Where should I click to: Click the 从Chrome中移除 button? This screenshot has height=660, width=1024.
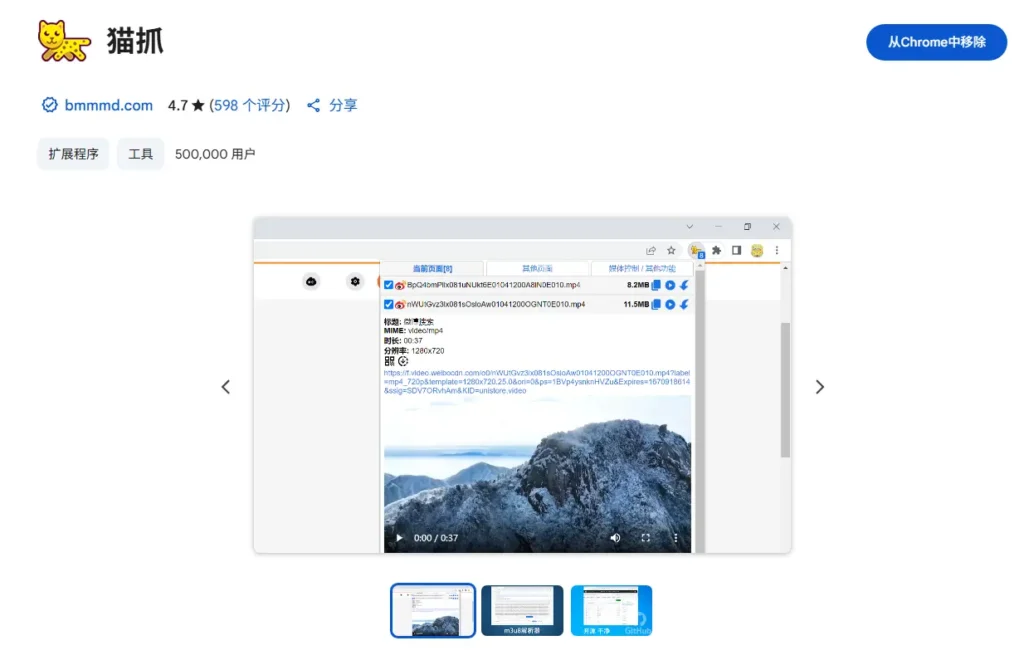pyautogui.click(x=936, y=42)
